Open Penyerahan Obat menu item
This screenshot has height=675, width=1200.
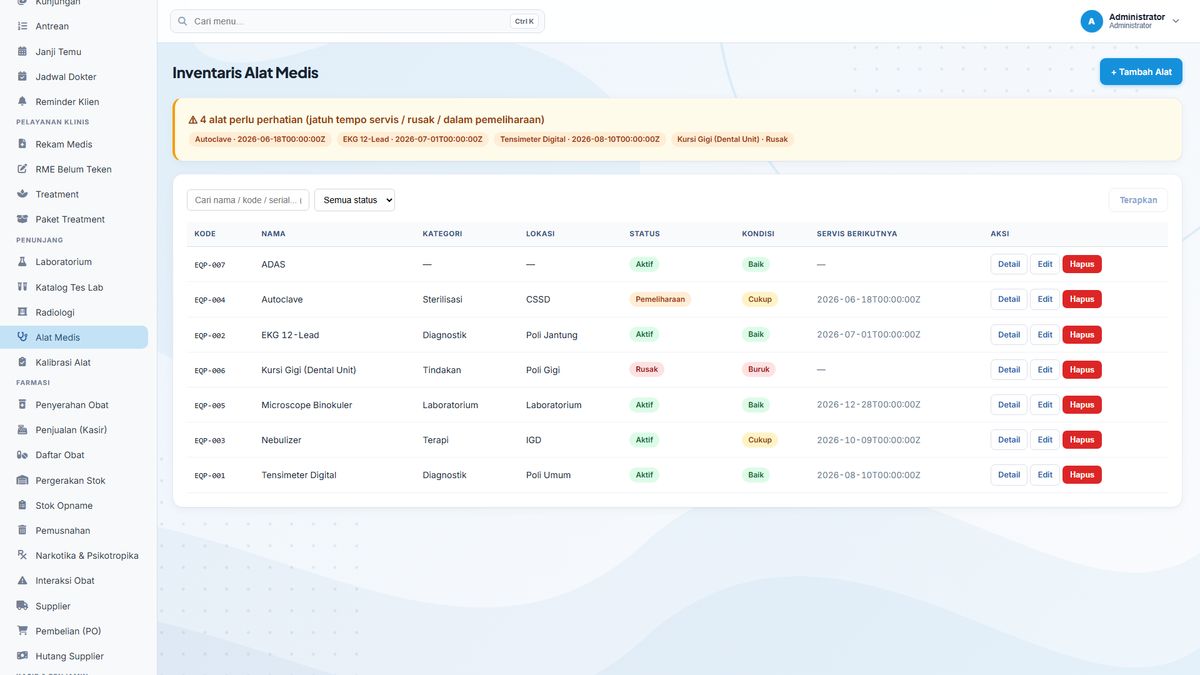point(74,405)
